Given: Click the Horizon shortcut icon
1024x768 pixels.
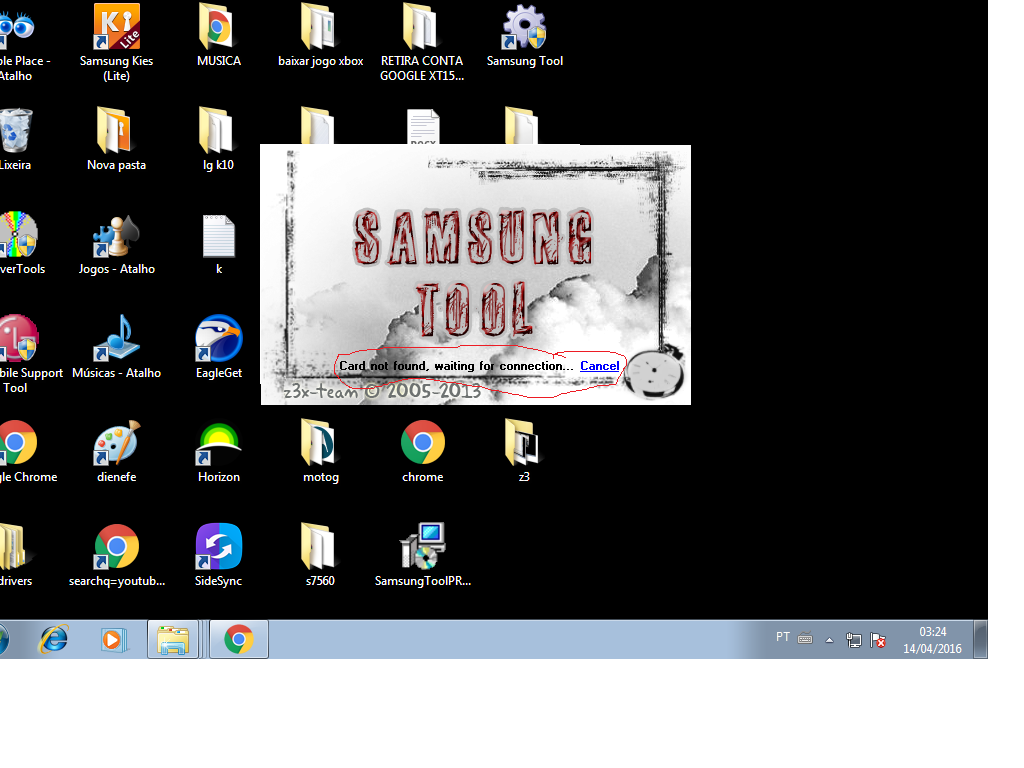Looking at the screenshot, I should [x=218, y=443].
